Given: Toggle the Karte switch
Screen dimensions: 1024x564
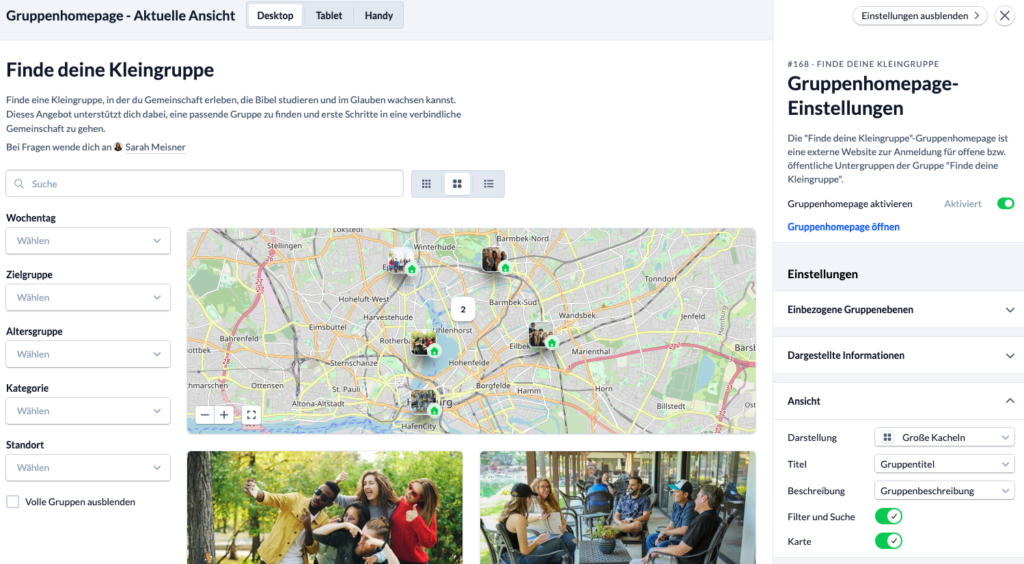Looking at the screenshot, I should point(889,541).
